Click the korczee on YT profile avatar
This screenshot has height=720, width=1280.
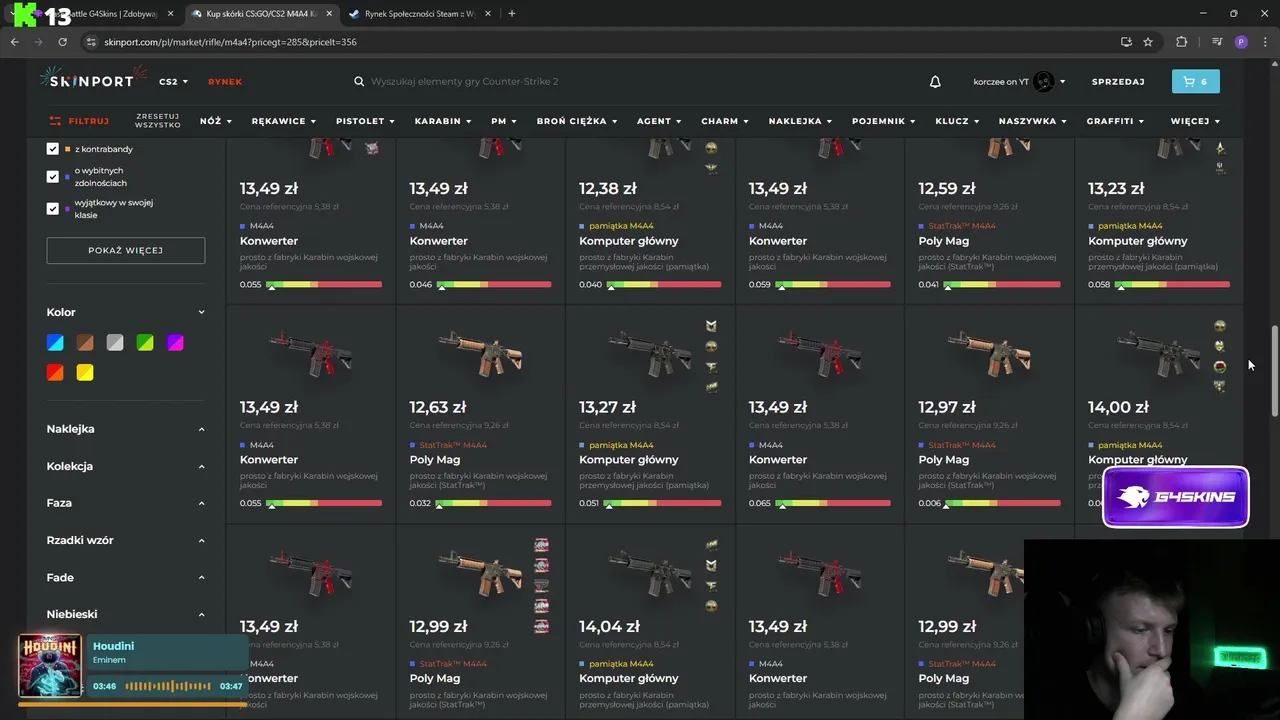pyautogui.click(x=1043, y=82)
